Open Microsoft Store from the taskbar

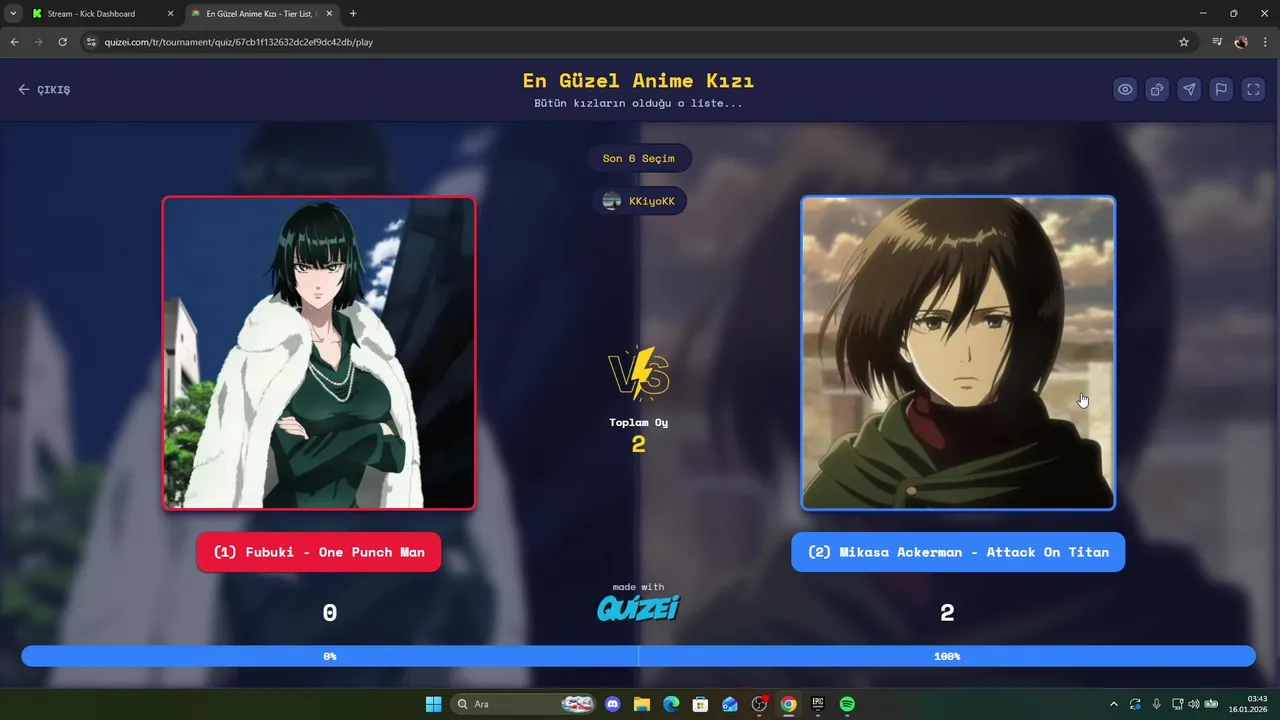coord(701,704)
